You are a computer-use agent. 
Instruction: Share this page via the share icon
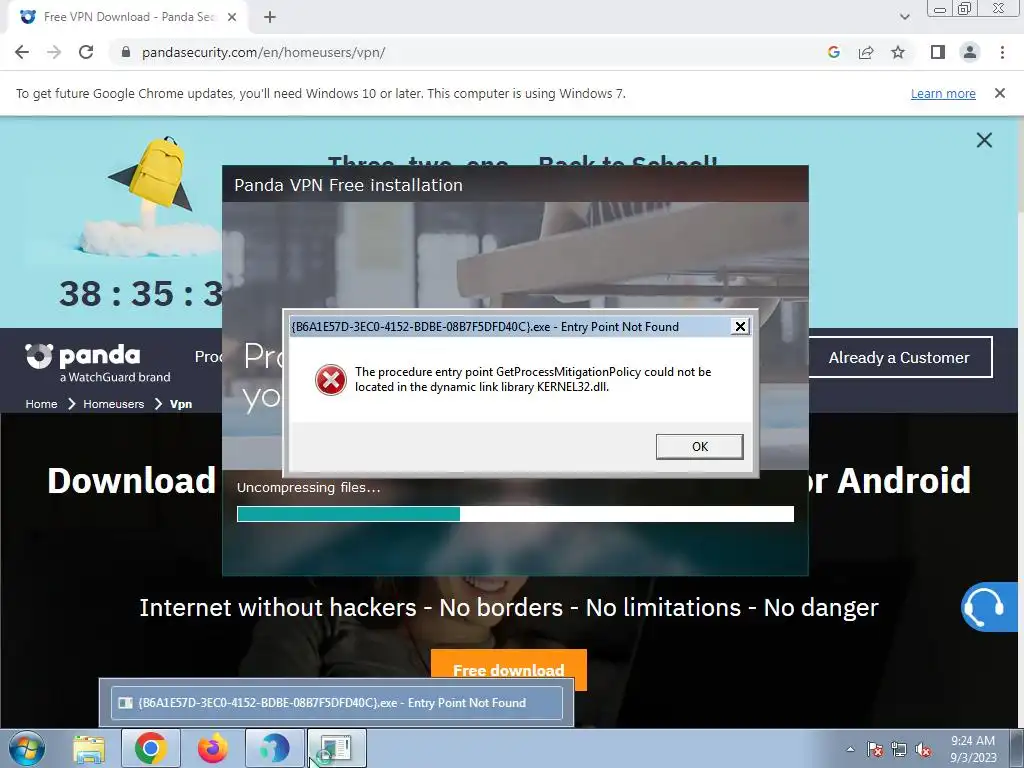tap(866, 52)
